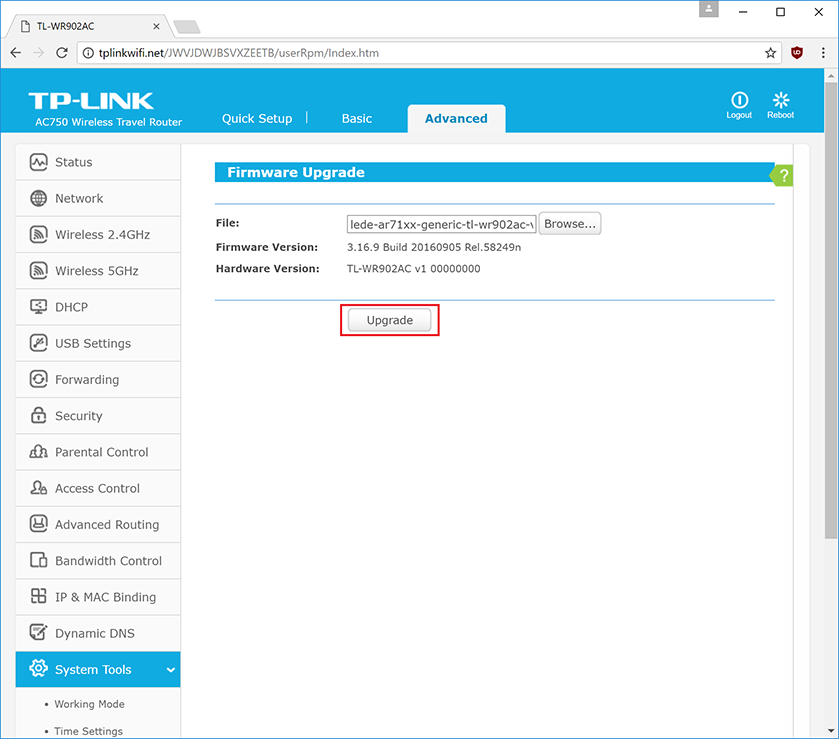Click the Firmware Upgrade heading

coord(296,172)
